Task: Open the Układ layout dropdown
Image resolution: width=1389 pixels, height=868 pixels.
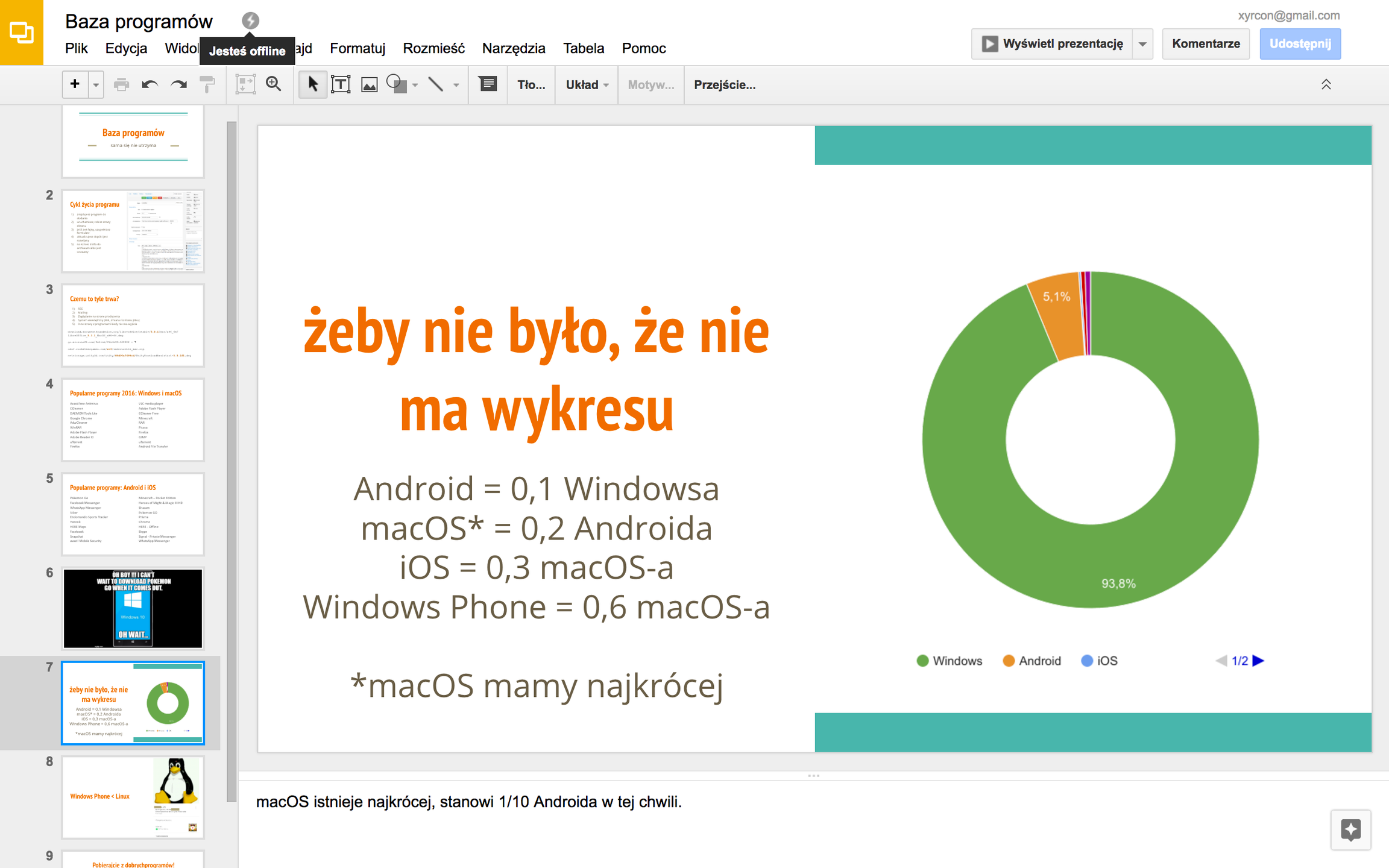Action: pos(587,85)
